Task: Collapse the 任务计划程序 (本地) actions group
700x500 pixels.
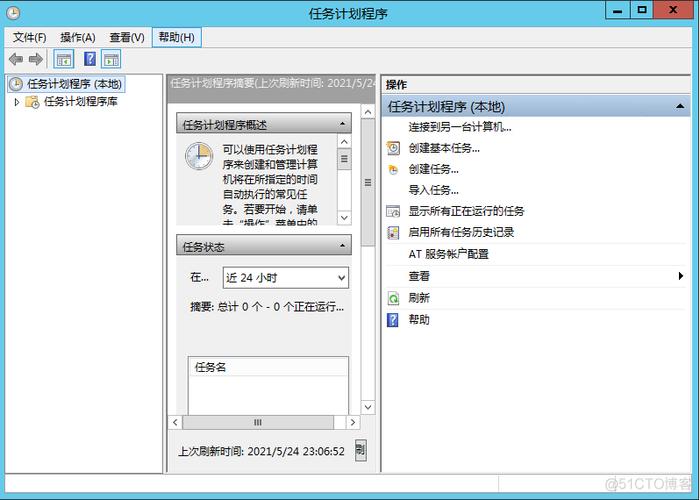Action: pos(680,107)
